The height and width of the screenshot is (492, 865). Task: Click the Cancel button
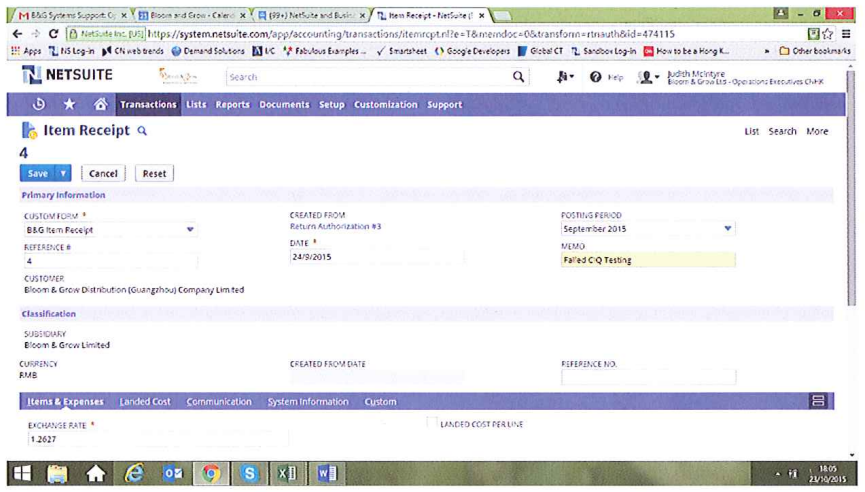click(103, 173)
